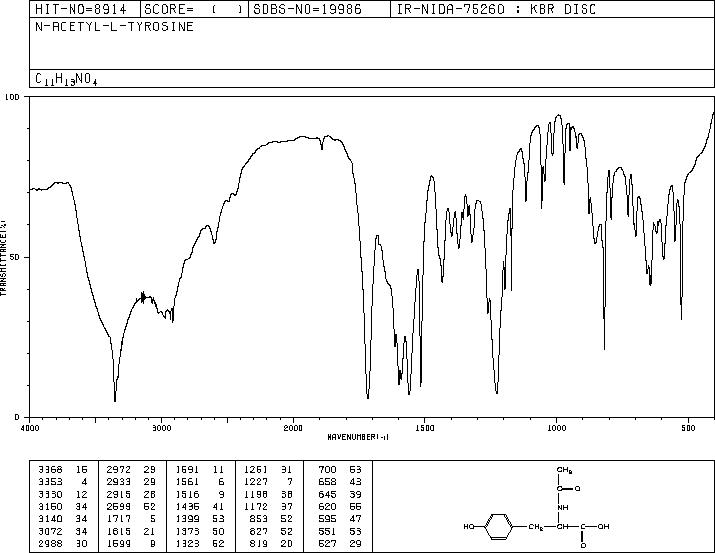Viewport: 715px width, 553px height.
Task: Click the HO group on structure diagram
Action: point(469,527)
